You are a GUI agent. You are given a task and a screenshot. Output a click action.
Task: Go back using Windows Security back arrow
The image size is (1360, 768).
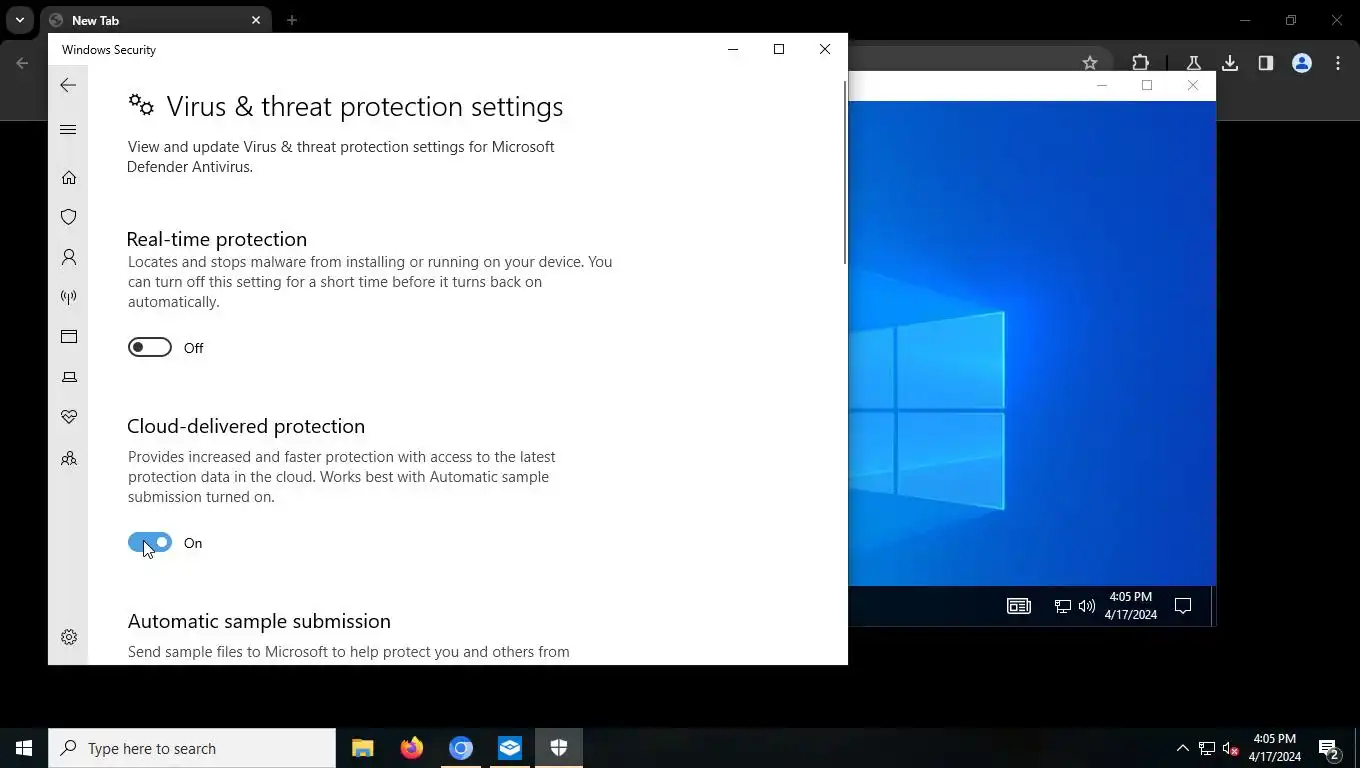[x=68, y=85]
